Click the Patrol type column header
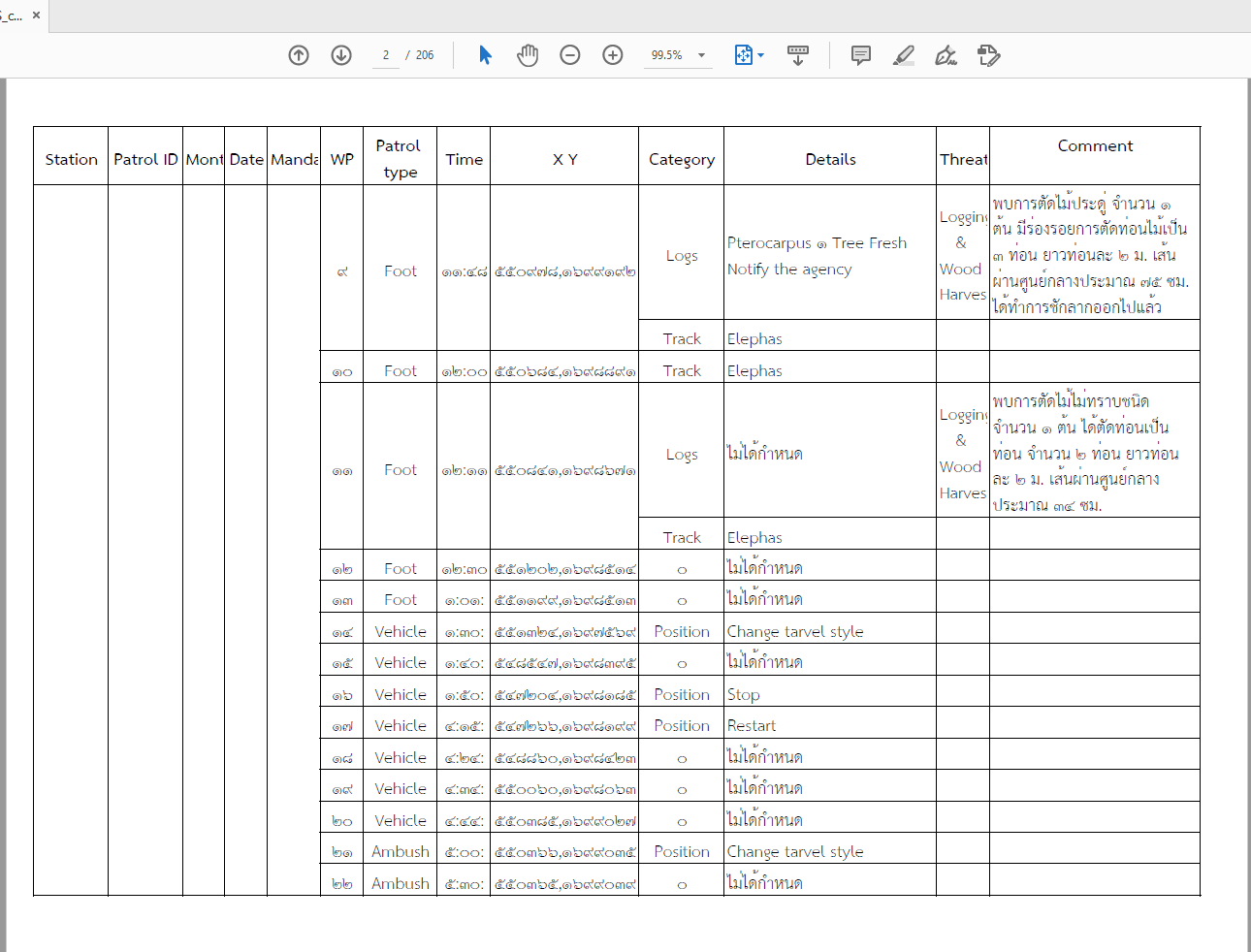This screenshot has width=1251, height=952. tap(400, 158)
